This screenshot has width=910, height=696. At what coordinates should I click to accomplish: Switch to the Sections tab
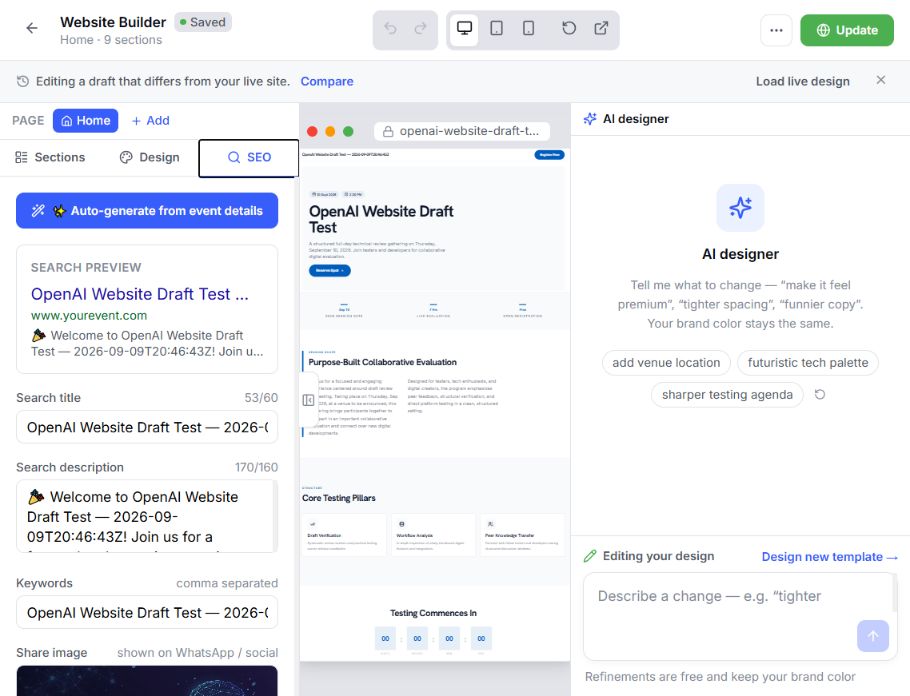50,157
